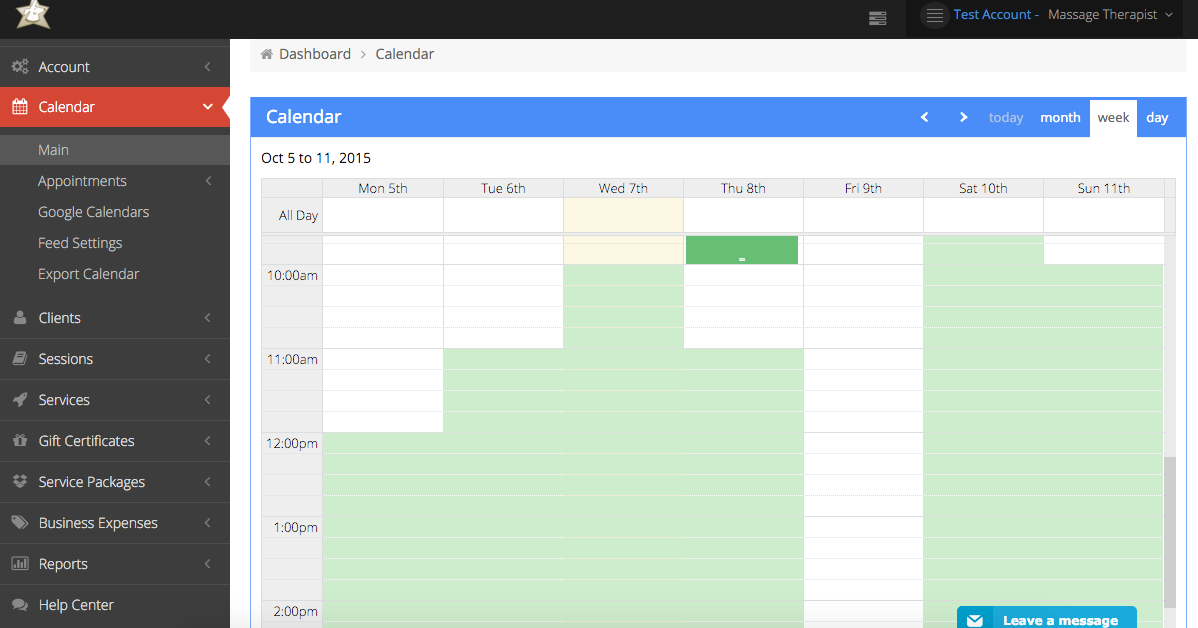Image resolution: width=1198 pixels, height=628 pixels.
Task: Open the Massage Therapist account dropdown arrow
Action: point(1169,15)
